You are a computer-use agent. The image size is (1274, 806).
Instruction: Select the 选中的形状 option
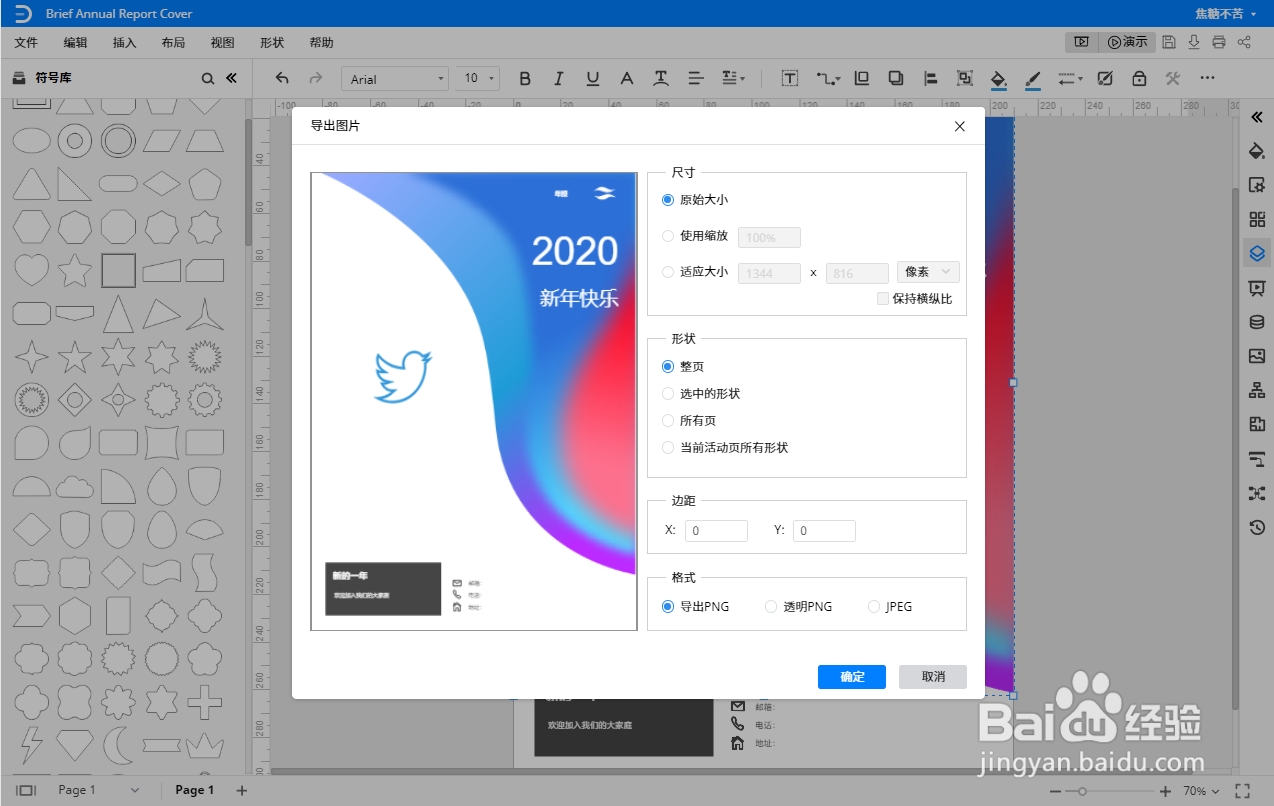coord(668,394)
